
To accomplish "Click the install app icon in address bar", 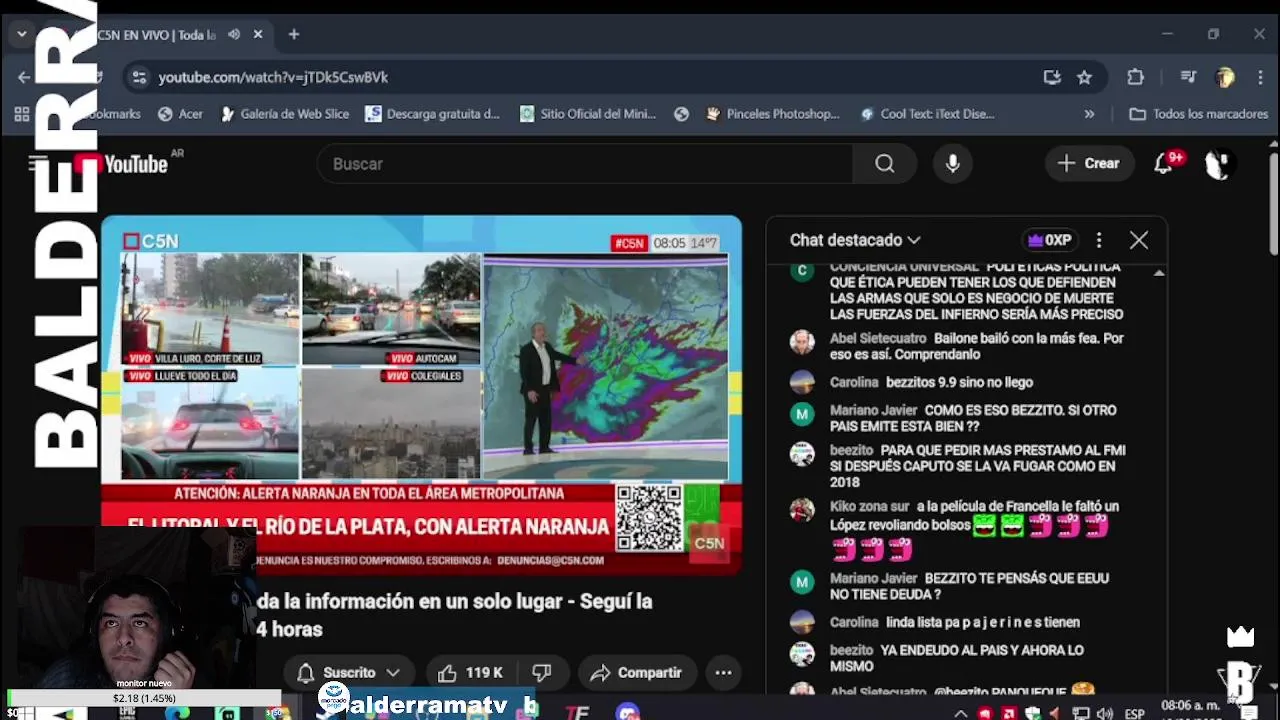I will coord(1052,77).
